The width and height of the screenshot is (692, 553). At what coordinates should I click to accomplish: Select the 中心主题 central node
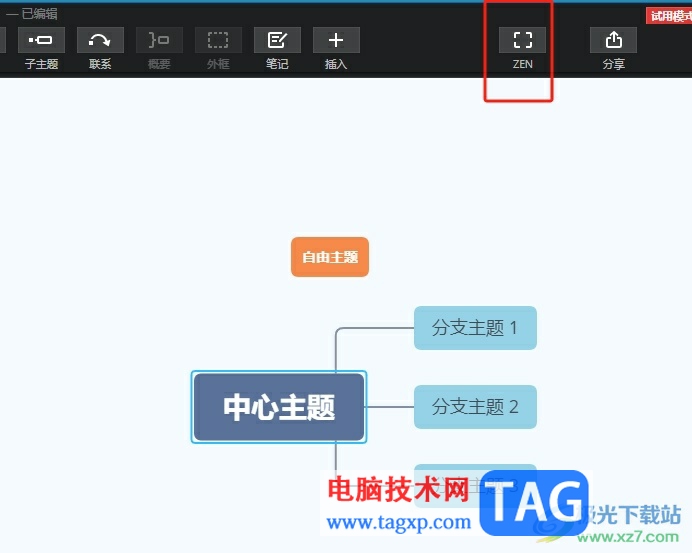pos(279,407)
